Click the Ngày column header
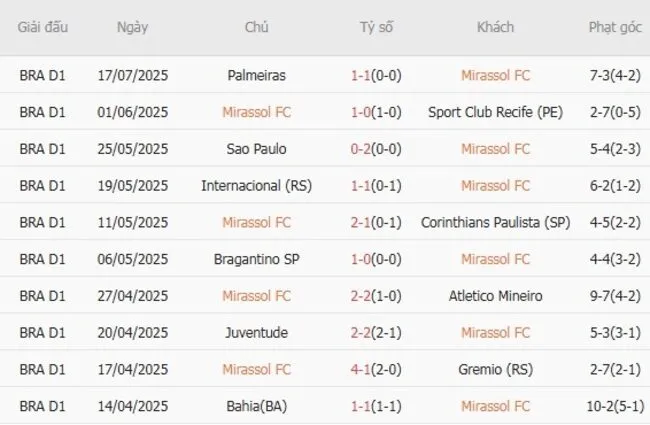 click(132, 28)
